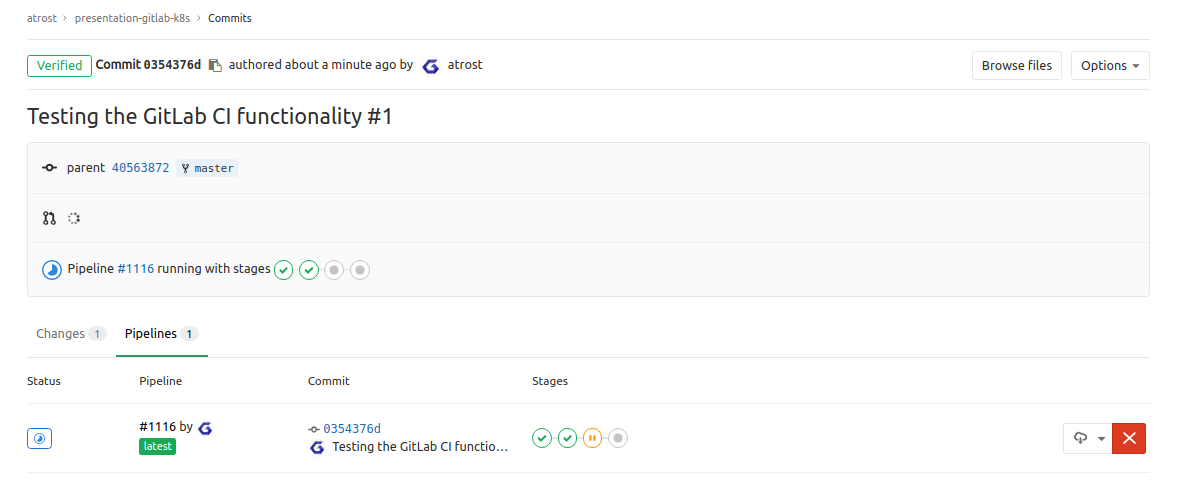1178x497 pixels.
Task: Open parent commit 40563872 link
Action: click(x=140, y=168)
